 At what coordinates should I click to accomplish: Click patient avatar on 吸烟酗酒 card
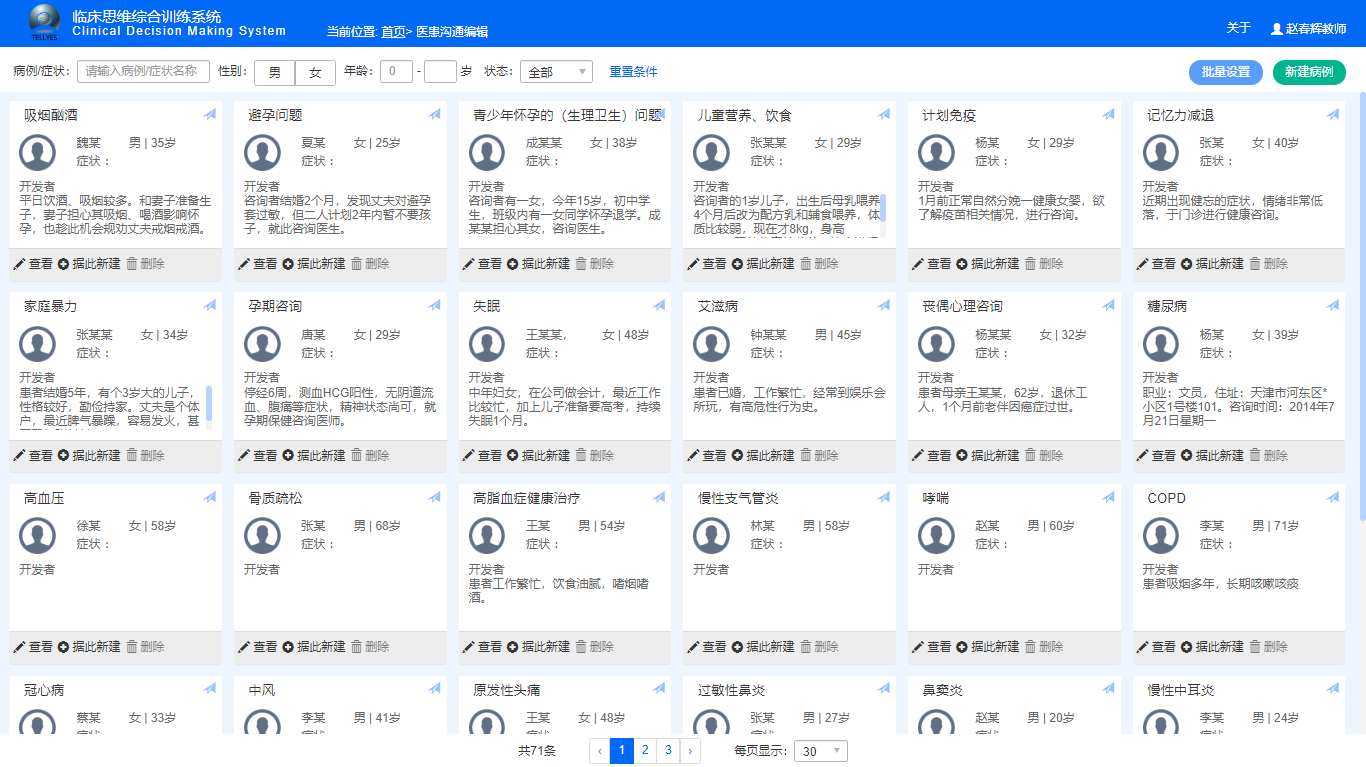coord(38,153)
